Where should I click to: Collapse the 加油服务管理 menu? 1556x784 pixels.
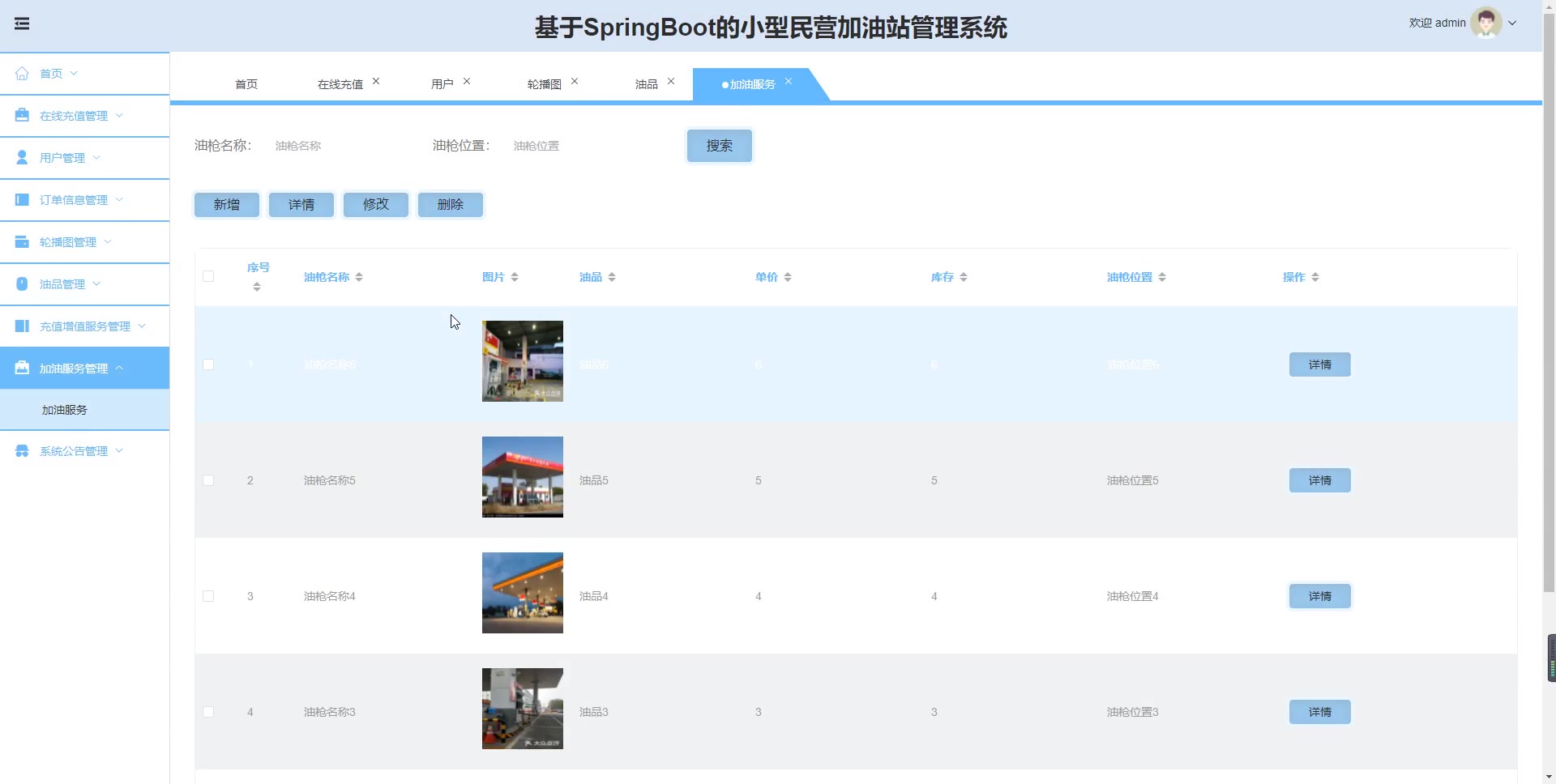click(119, 368)
